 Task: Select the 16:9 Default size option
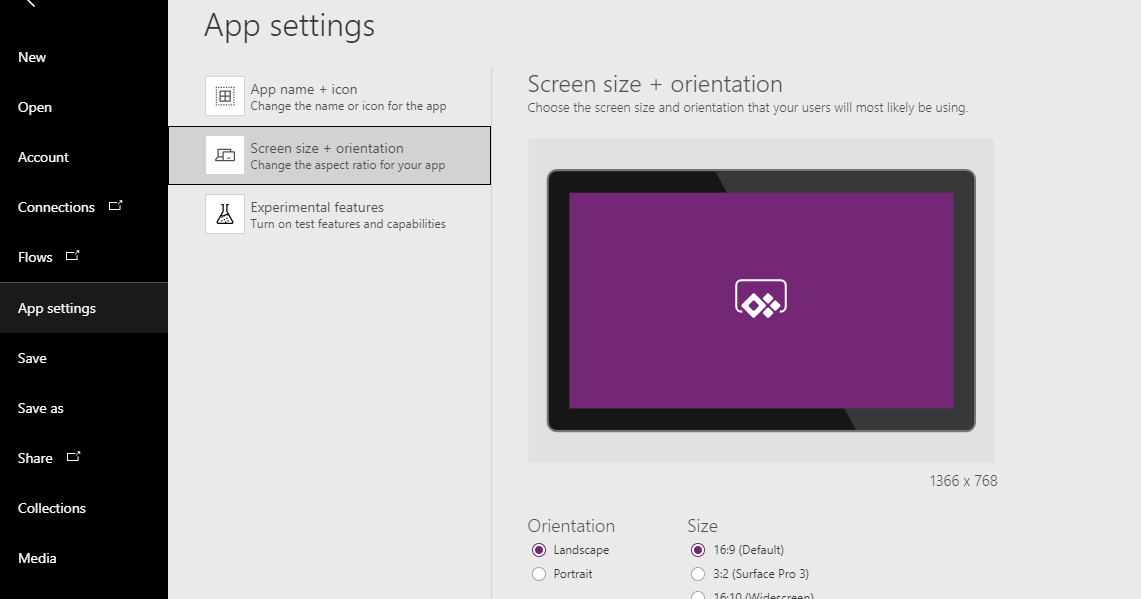pyautogui.click(x=697, y=549)
